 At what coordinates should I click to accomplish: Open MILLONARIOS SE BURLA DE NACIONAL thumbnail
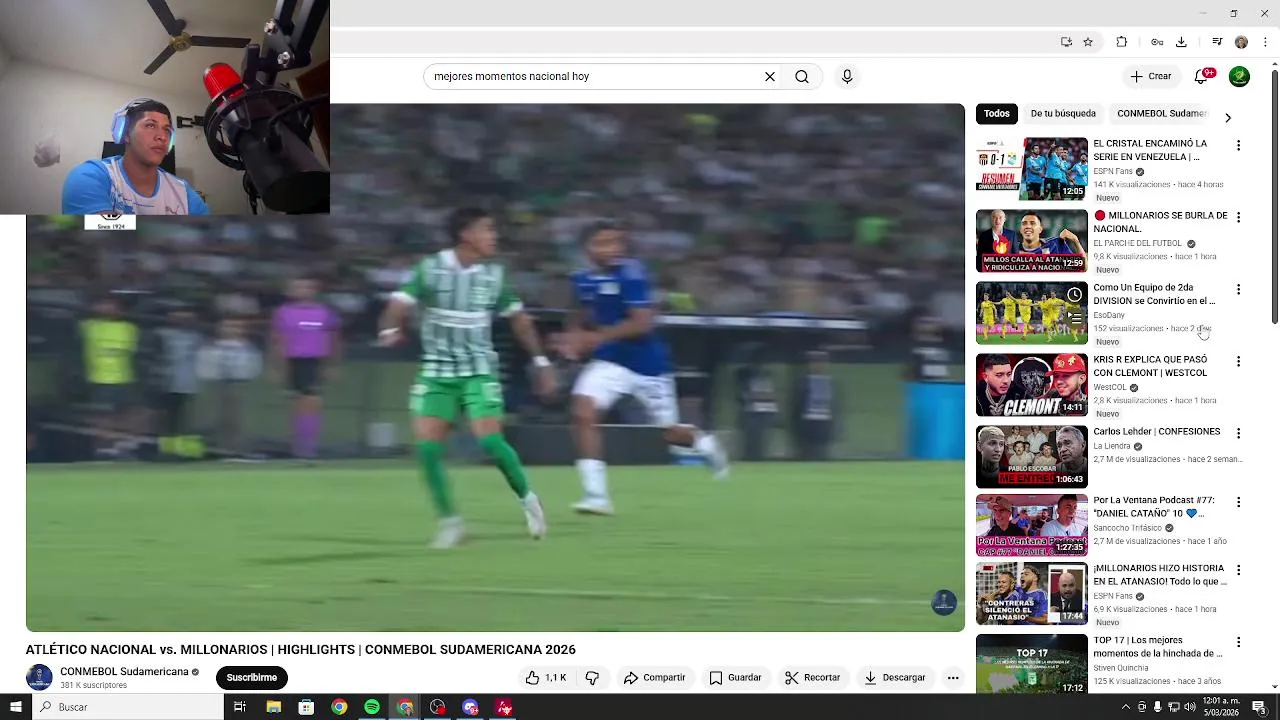(x=1031, y=240)
